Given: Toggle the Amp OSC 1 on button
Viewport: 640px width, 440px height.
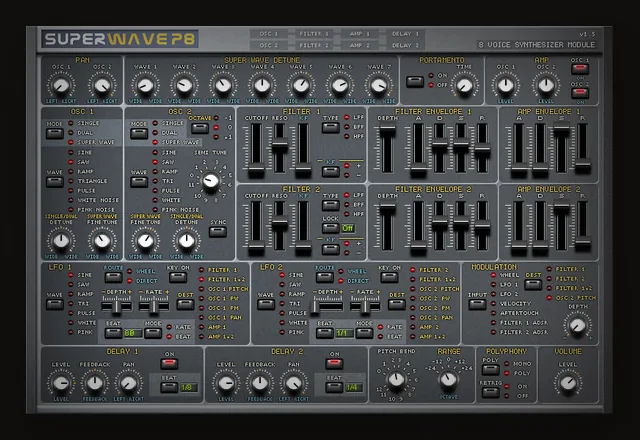Looking at the screenshot, I should tap(580, 69).
